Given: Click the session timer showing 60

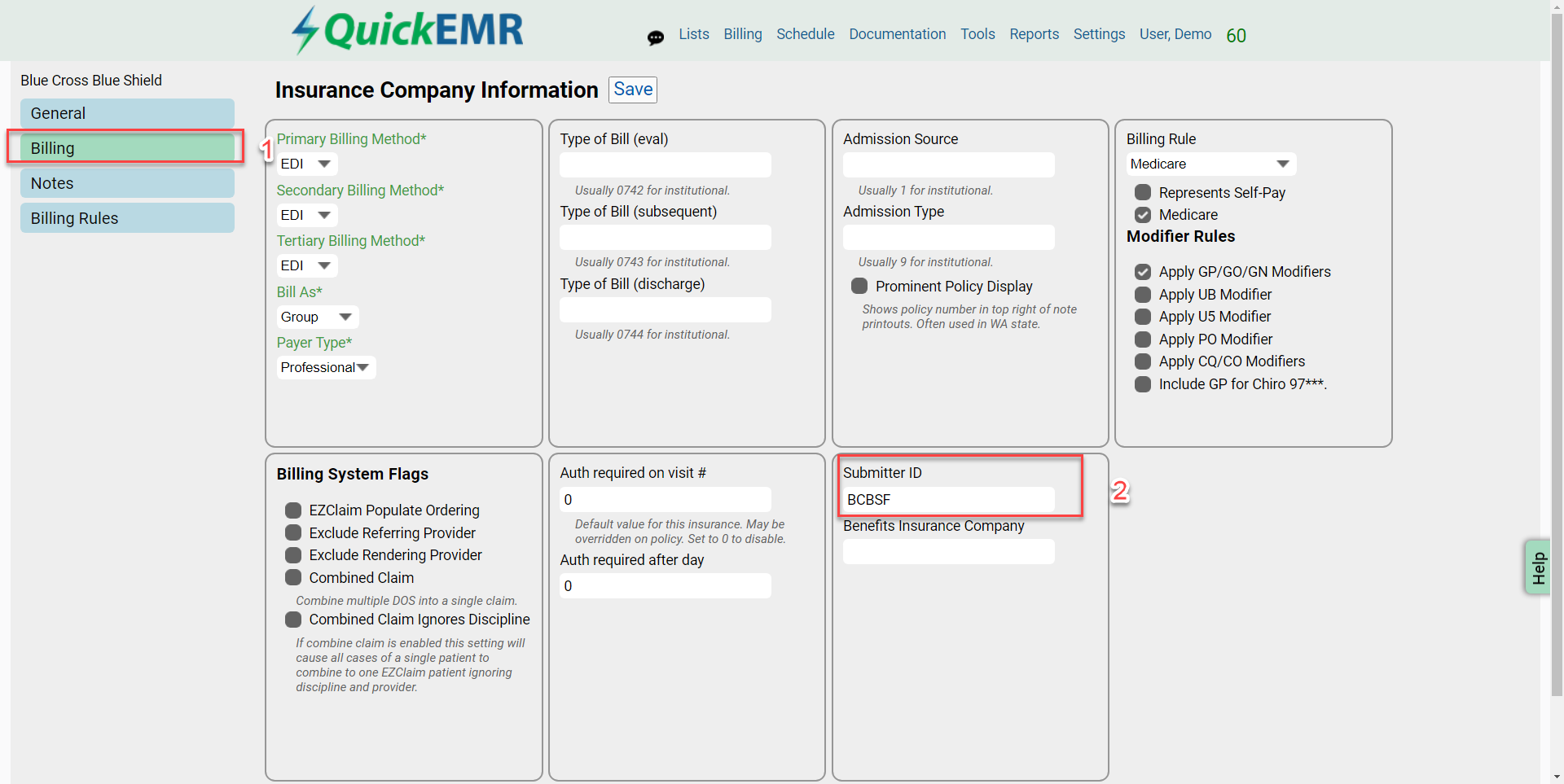Looking at the screenshot, I should pyautogui.click(x=1236, y=36).
